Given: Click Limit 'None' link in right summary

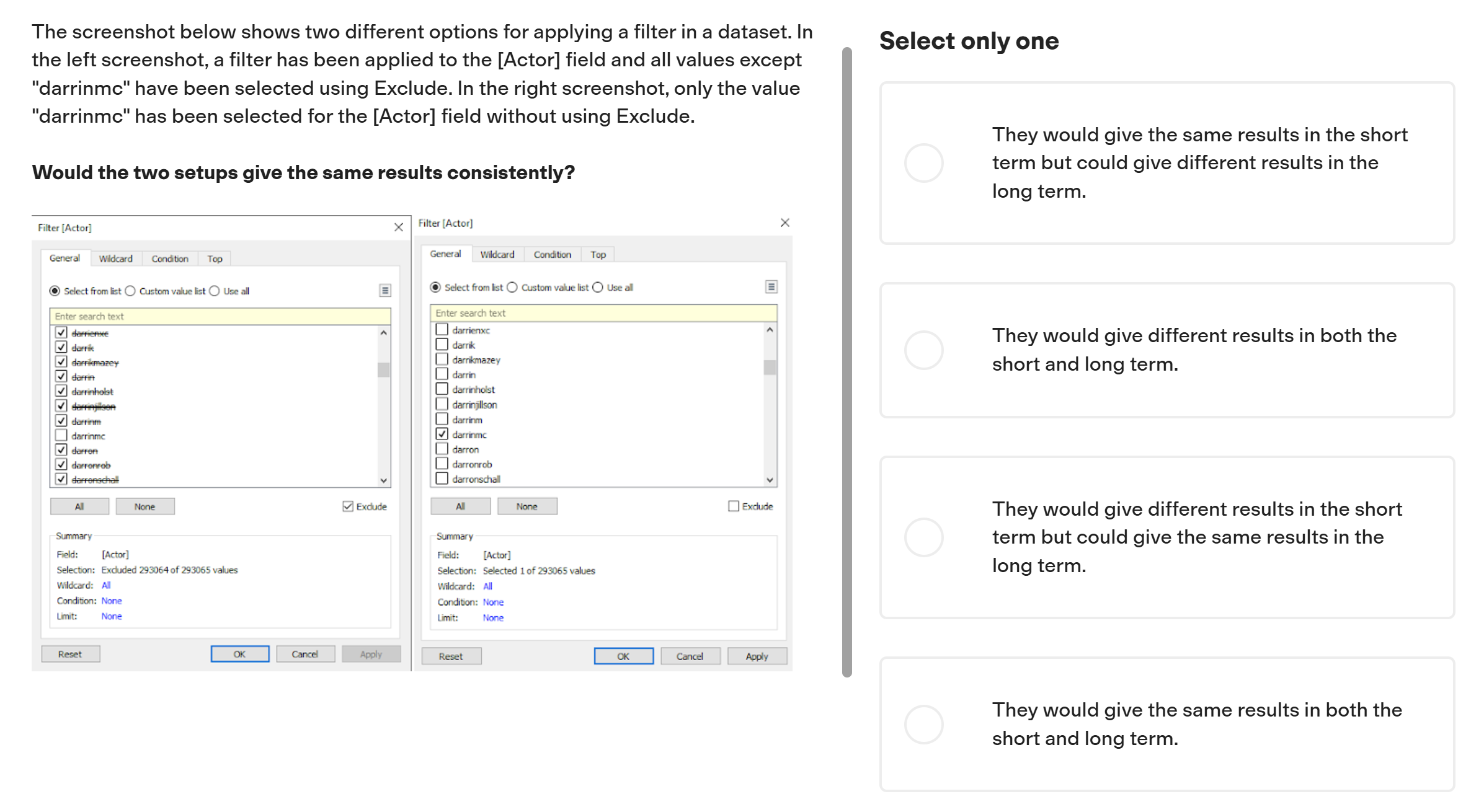Looking at the screenshot, I should [x=494, y=617].
